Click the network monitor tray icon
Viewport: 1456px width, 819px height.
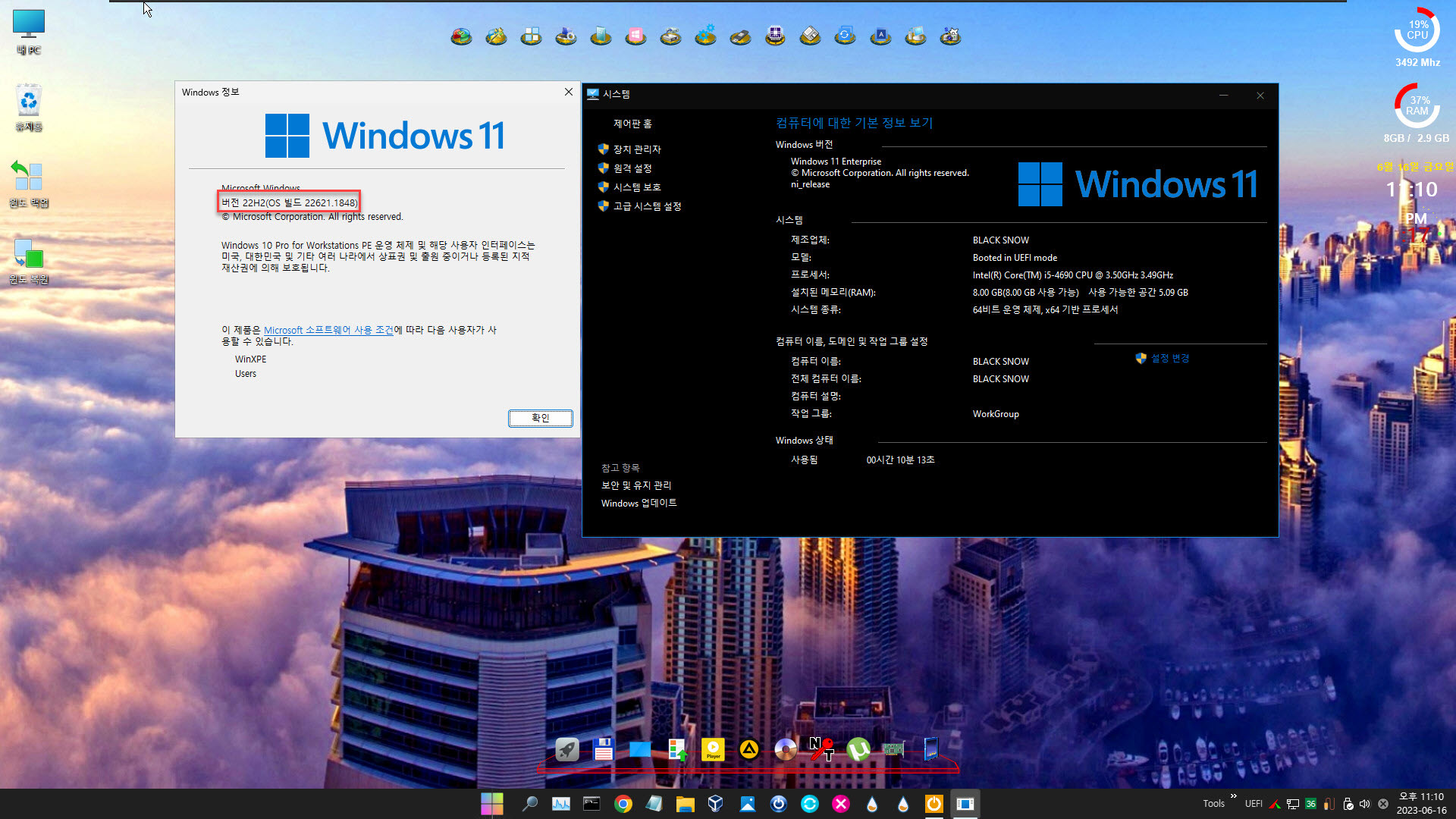[1292, 804]
